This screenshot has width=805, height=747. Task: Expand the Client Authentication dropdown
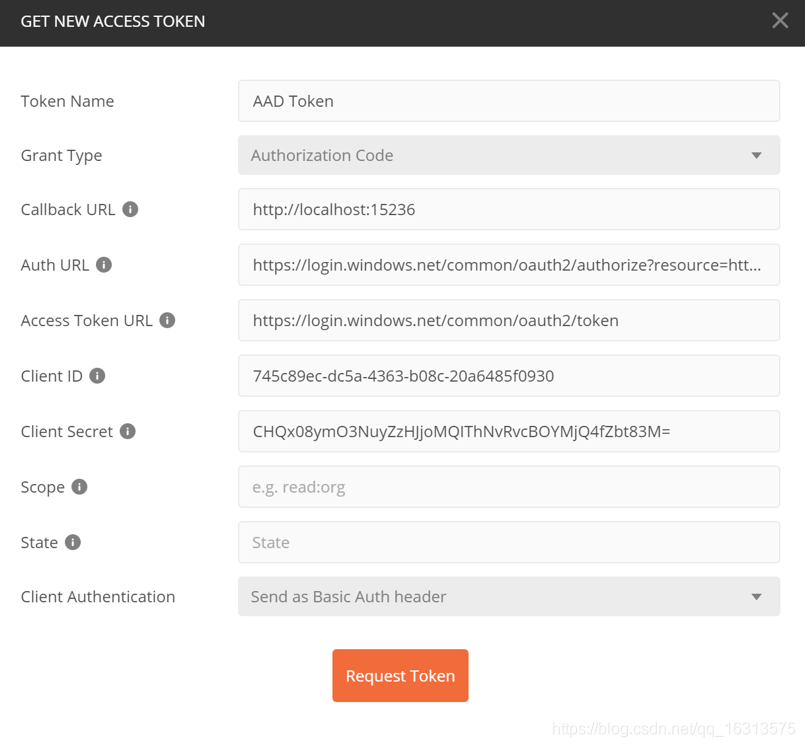(x=508, y=597)
